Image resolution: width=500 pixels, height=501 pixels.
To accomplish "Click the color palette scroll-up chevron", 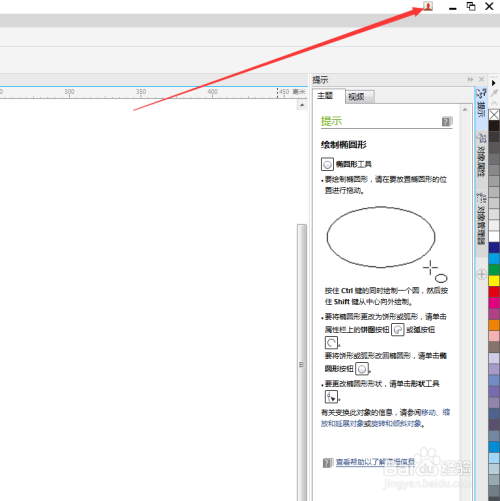I will 494,103.
